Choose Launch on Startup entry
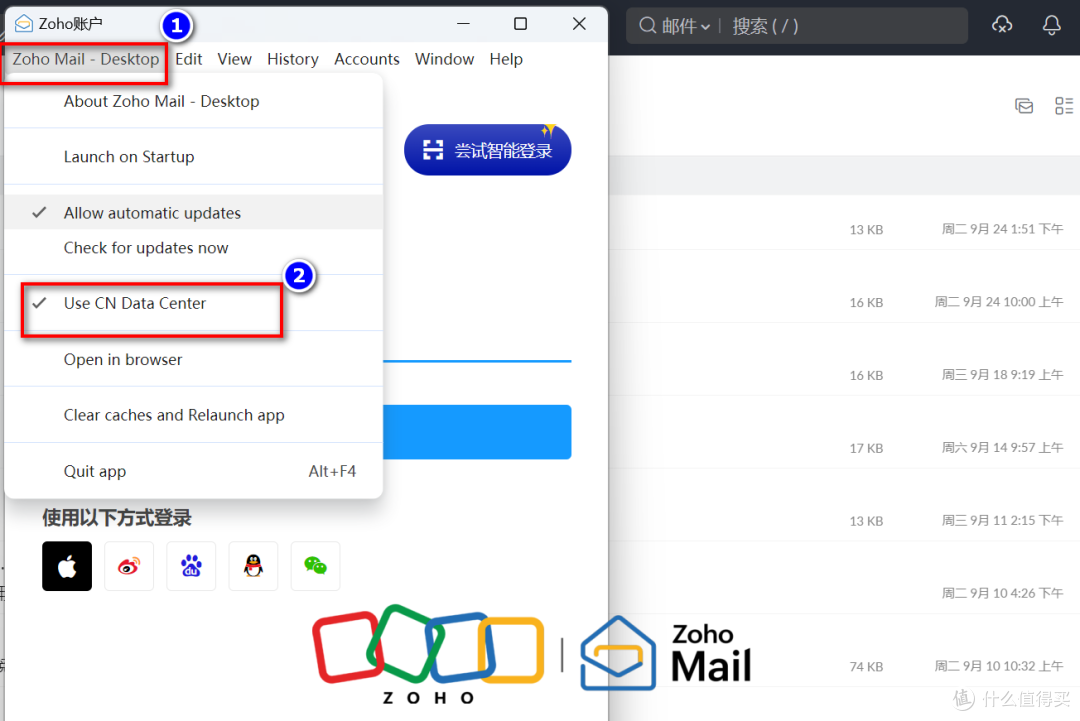1080x721 pixels. 194,156
